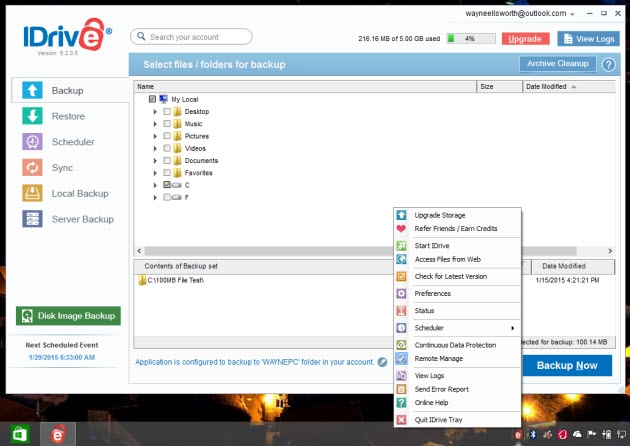This screenshot has width=630, height=446.
Task: Select the Scheduler clock icon in sidebar
Action: 32,142
